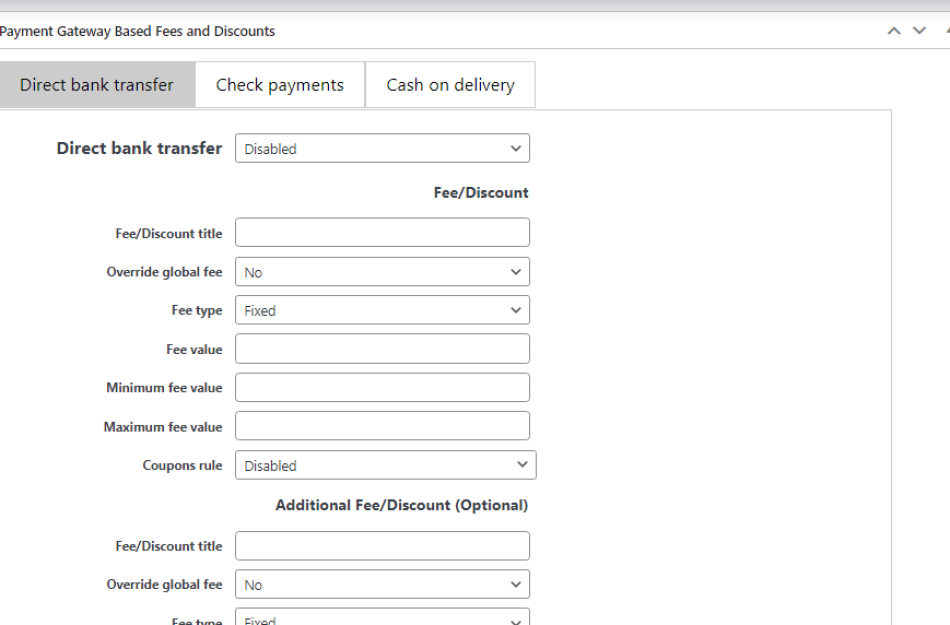Screen dimensions: 950x625
Task: Open the first Override global fee dropdown
Action: [x=383, y=271]
